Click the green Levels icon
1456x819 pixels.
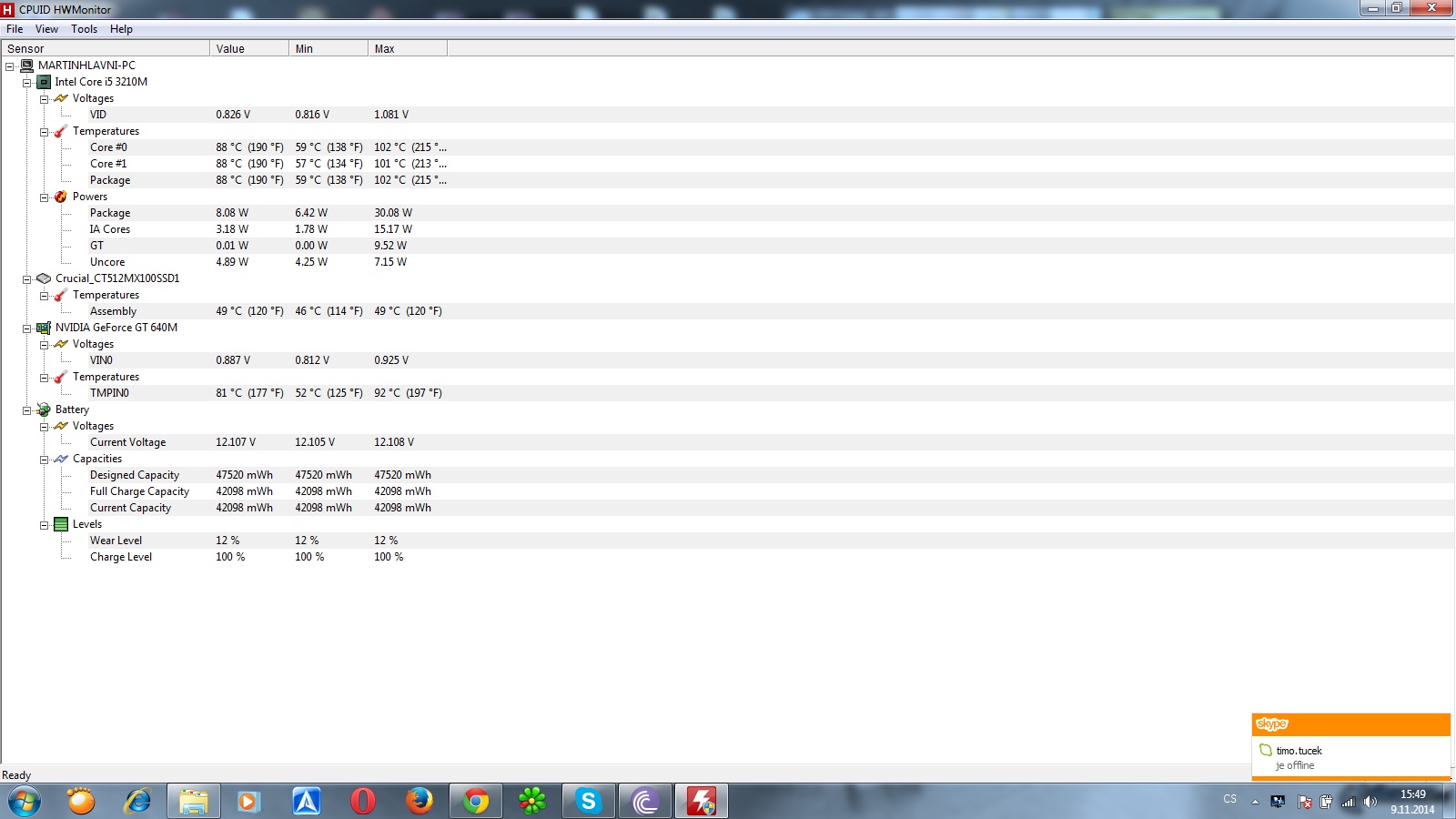tap(61, 524)
